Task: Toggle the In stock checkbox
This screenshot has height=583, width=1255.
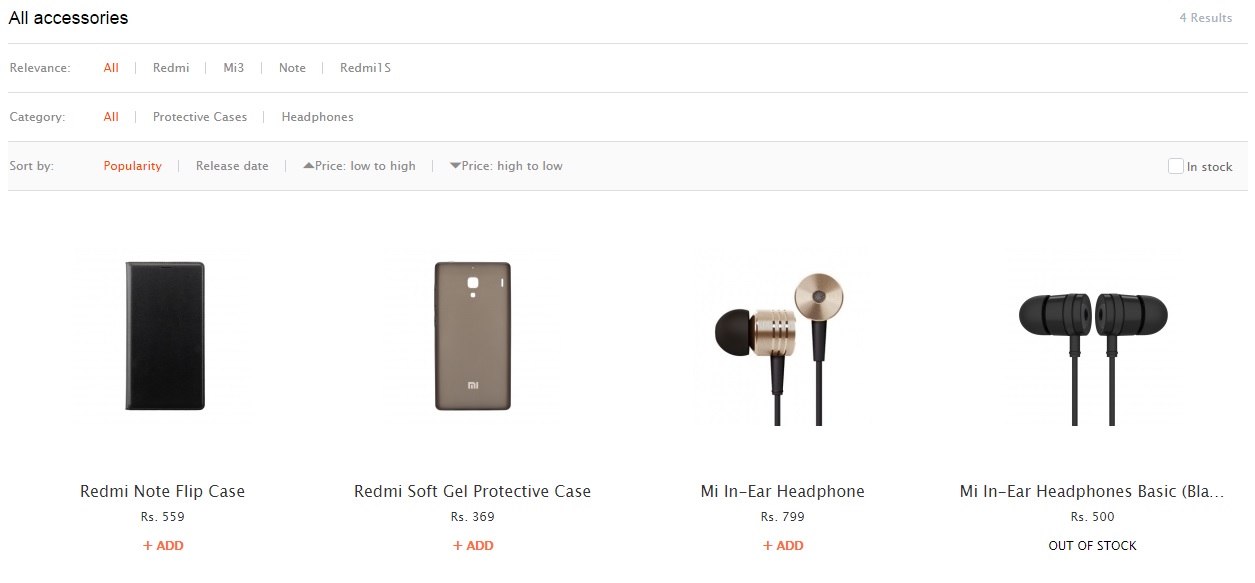Action: point(1176,166)
